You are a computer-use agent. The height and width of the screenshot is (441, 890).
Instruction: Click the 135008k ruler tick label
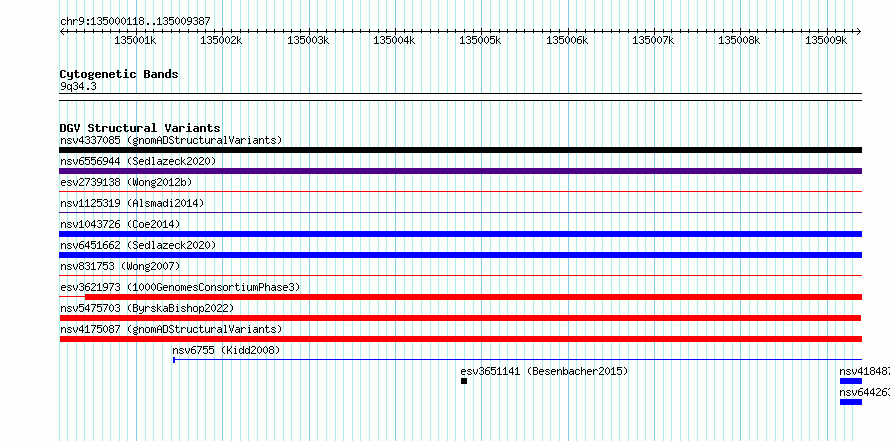coord(740,40)
